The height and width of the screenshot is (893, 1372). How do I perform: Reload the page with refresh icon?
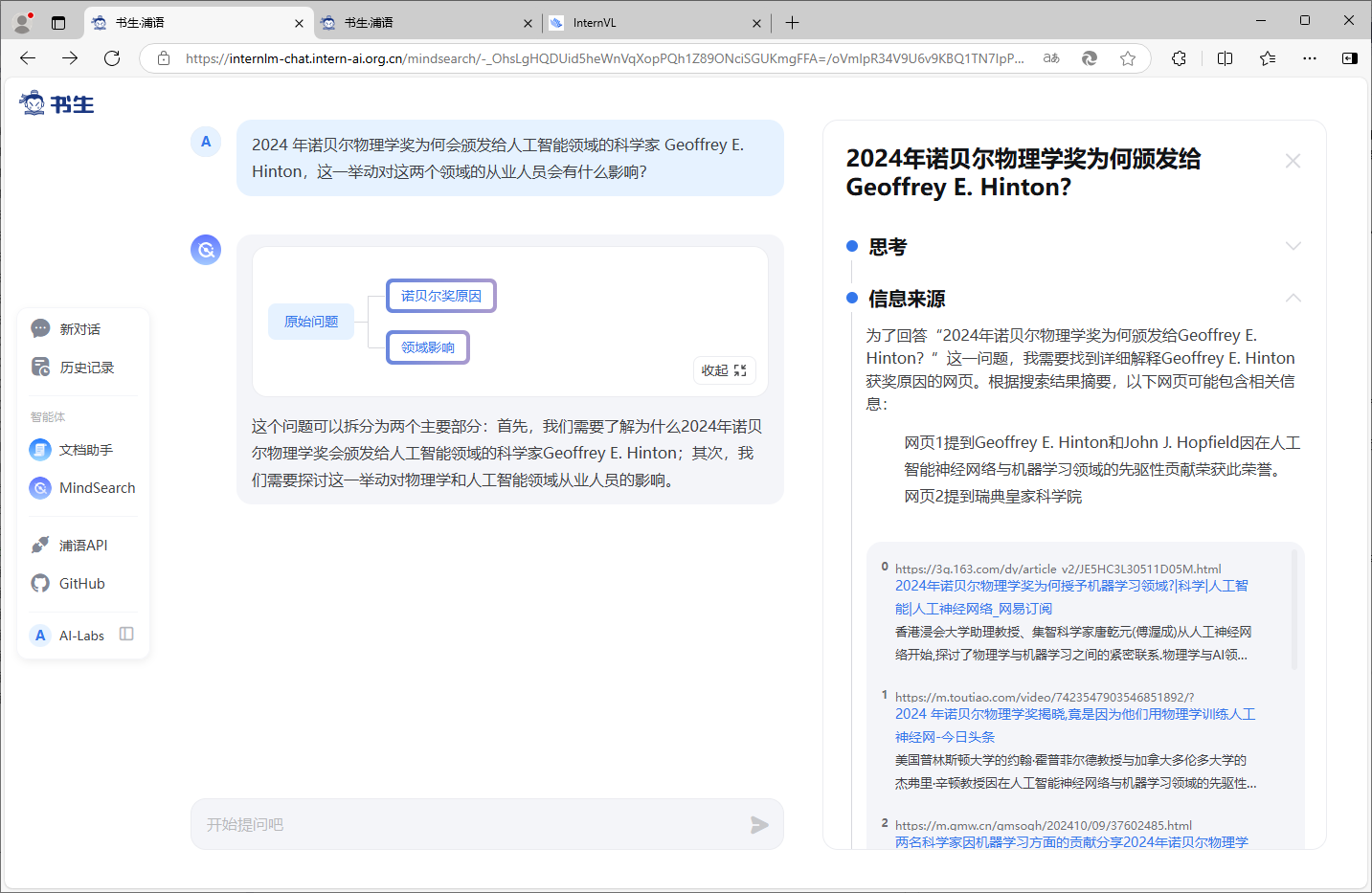click(112, 58)
